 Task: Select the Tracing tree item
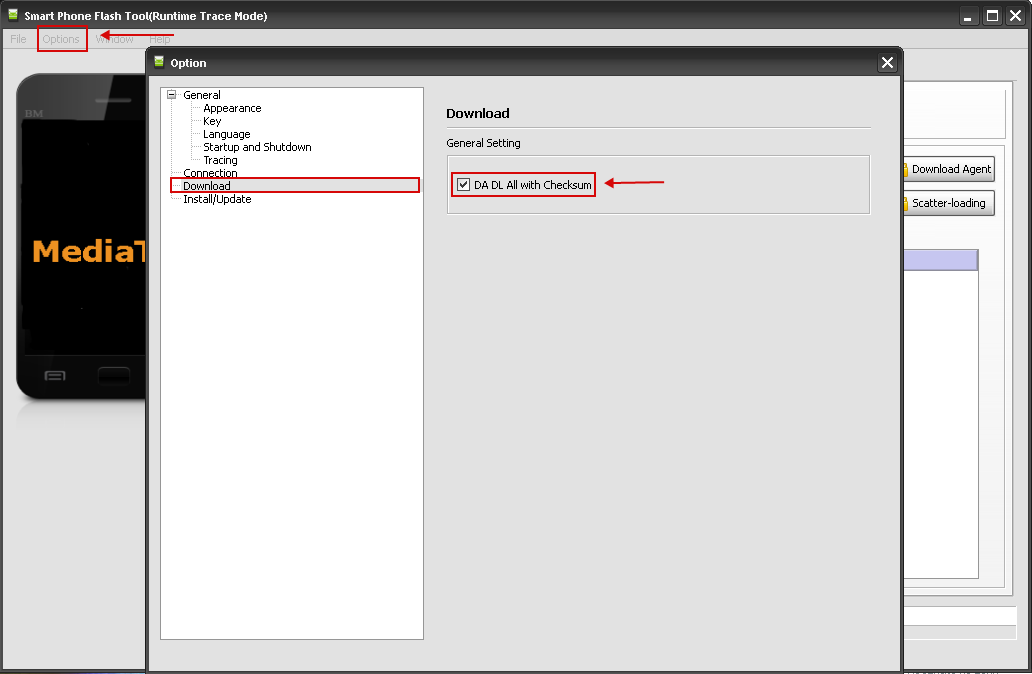tap(220, 160)
